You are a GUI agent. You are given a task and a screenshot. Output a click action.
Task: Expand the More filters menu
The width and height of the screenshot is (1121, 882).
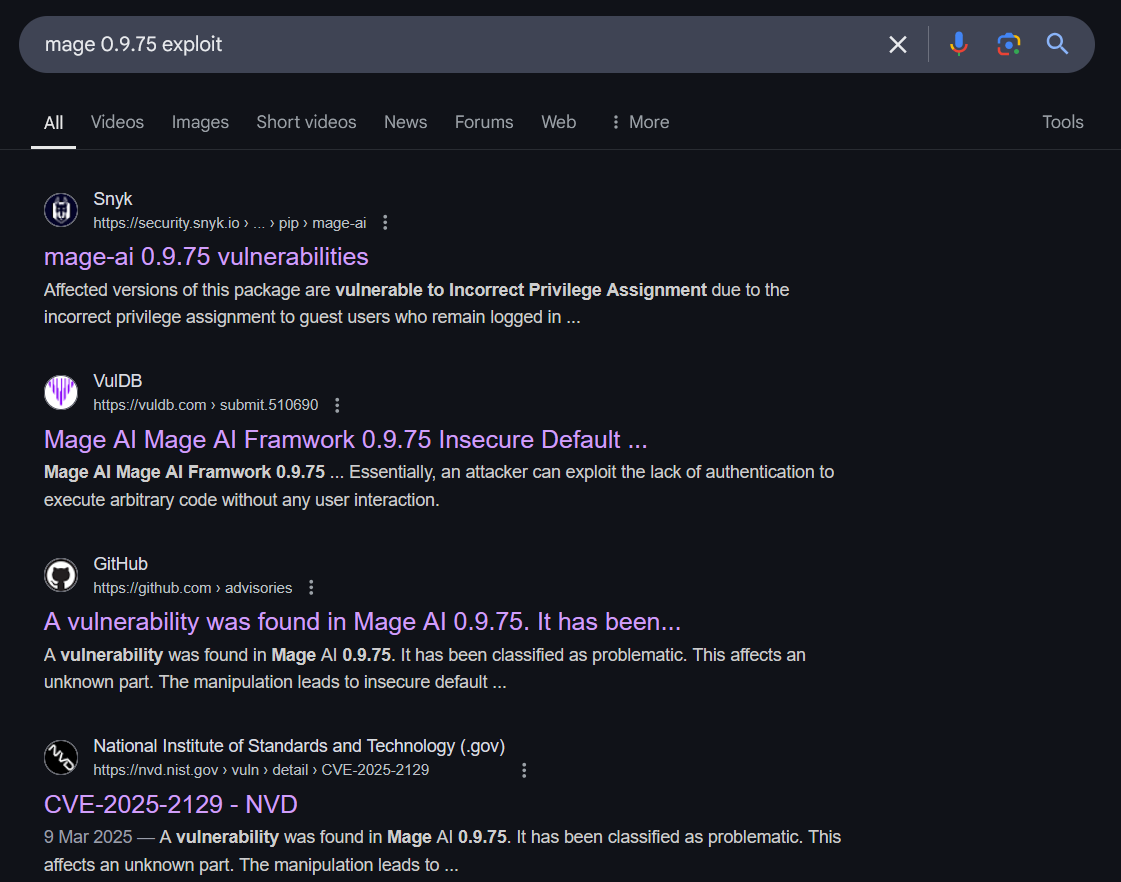pos(640,122)
